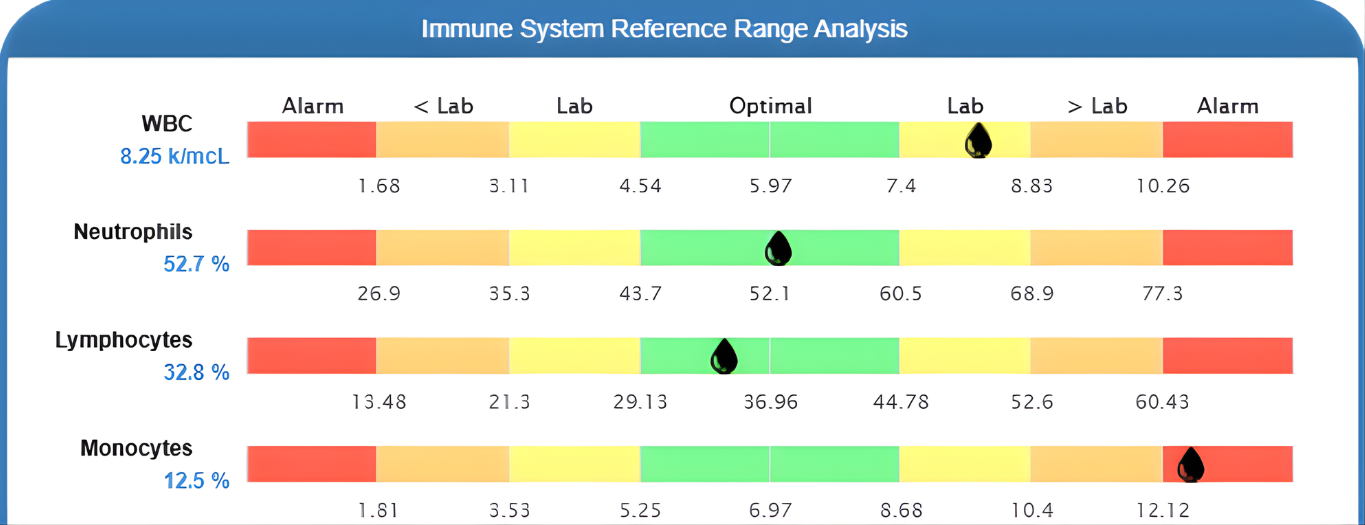
Task: Click WBC bar's left red alarm zone
Action: (x=311, y=140)
